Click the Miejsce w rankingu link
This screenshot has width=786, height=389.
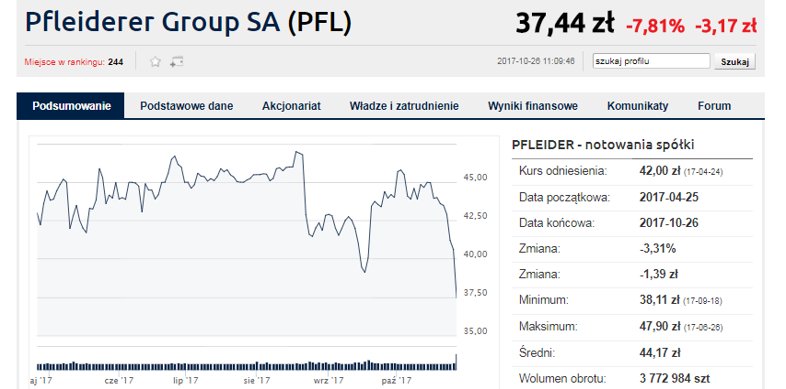(x=65, y=62)
